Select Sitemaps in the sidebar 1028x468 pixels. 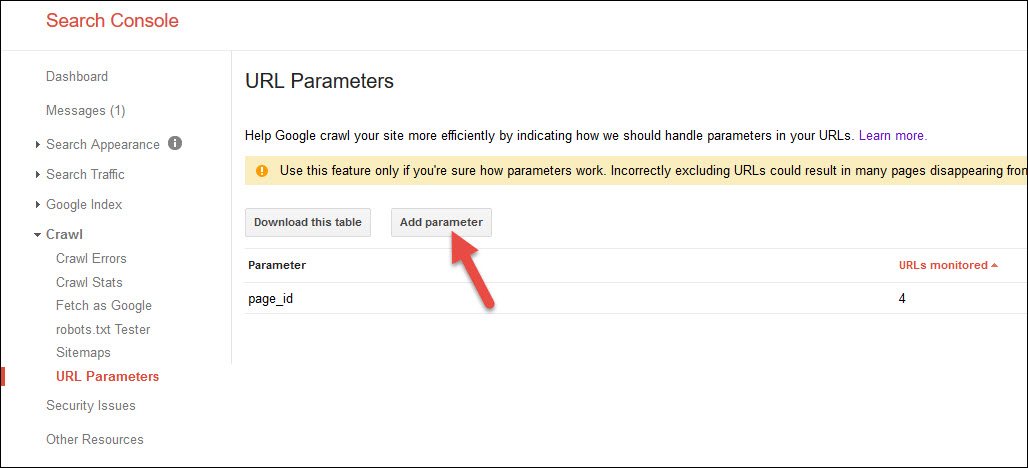(83, 353)
